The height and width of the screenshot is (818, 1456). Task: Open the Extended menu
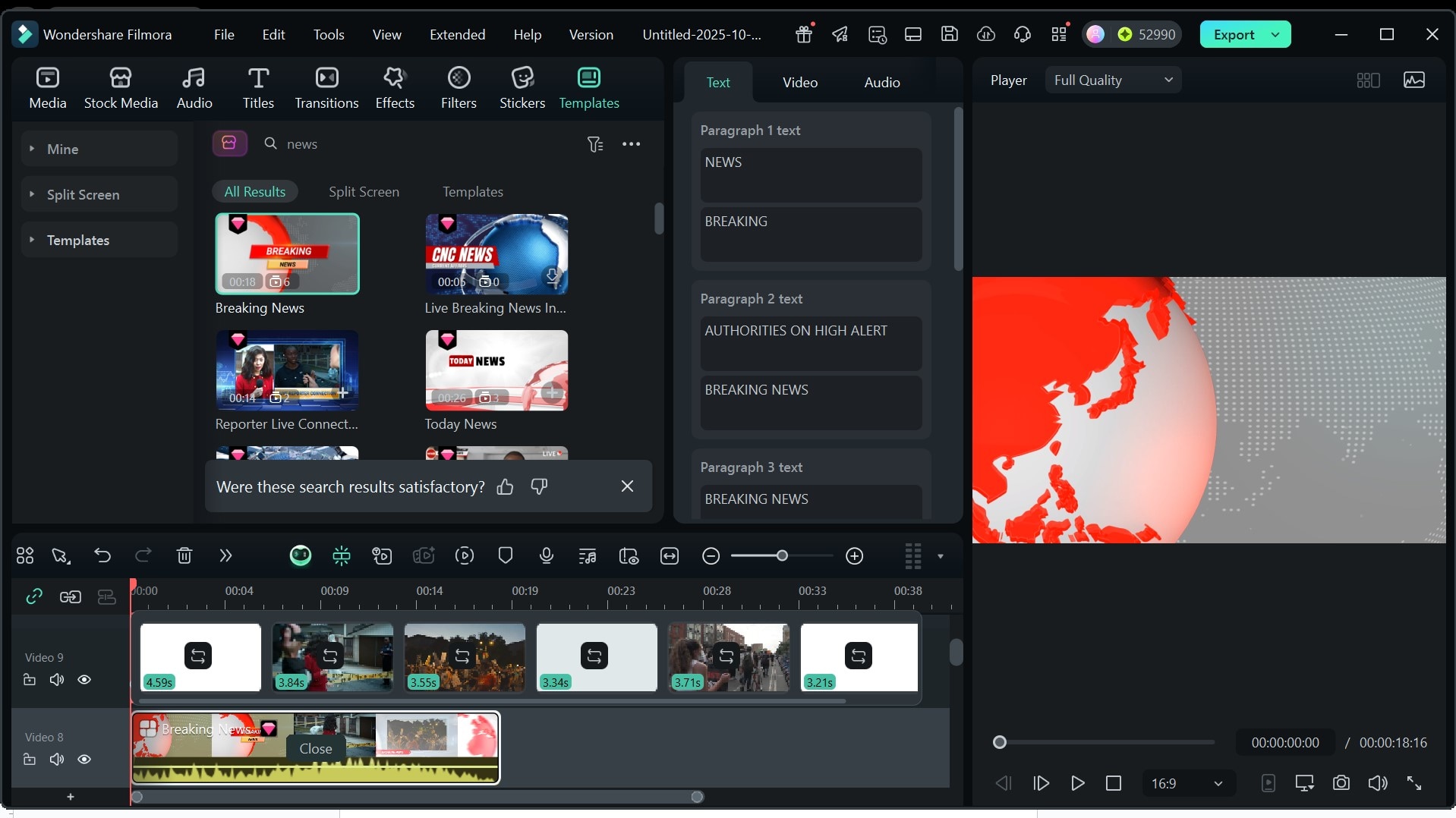tap(457, 34)
